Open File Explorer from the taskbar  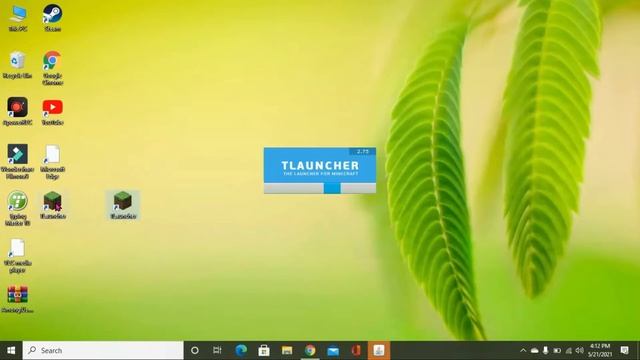[x=287, y=350]
